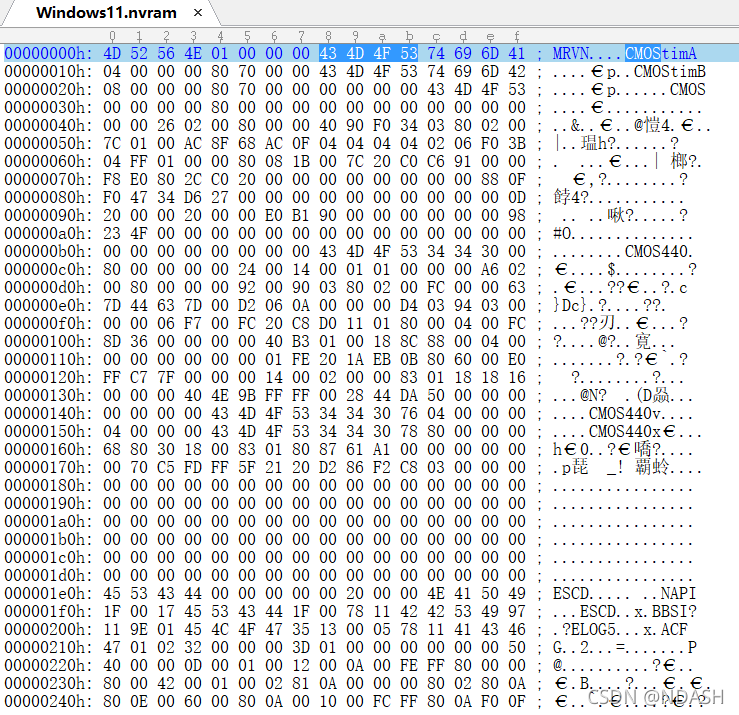Viewport: 739px width, 715px height.
Task: Click offset label 00000080h
Action: click(48, 197)
